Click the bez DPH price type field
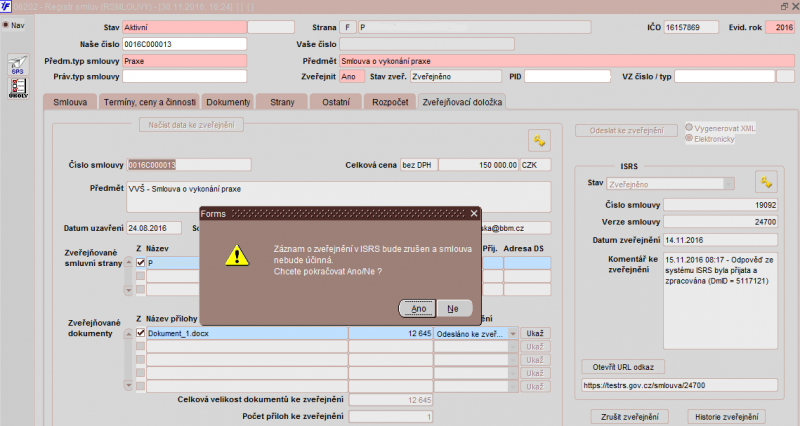The width and height of the screenshot is (800, 426). (419, 165)
